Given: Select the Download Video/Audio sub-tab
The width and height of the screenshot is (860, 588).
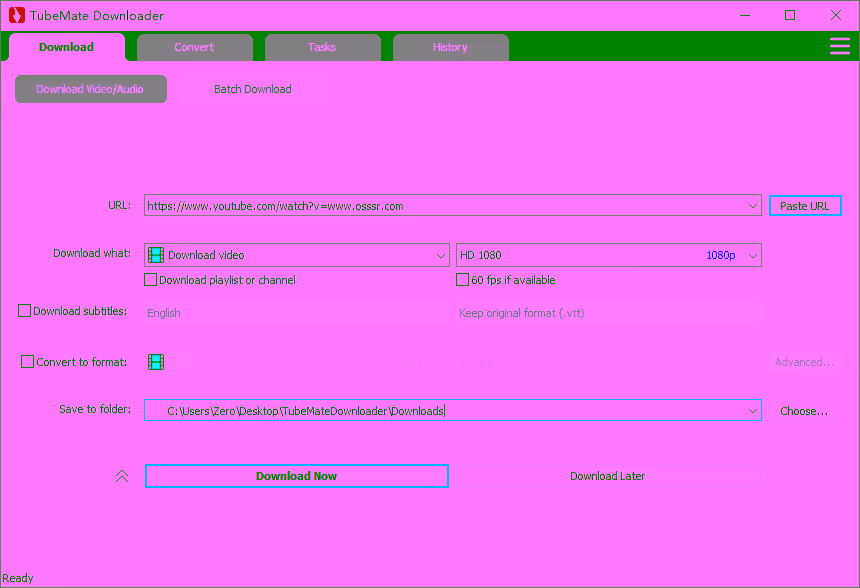Looking at the screenshot, I should [90, 89].
